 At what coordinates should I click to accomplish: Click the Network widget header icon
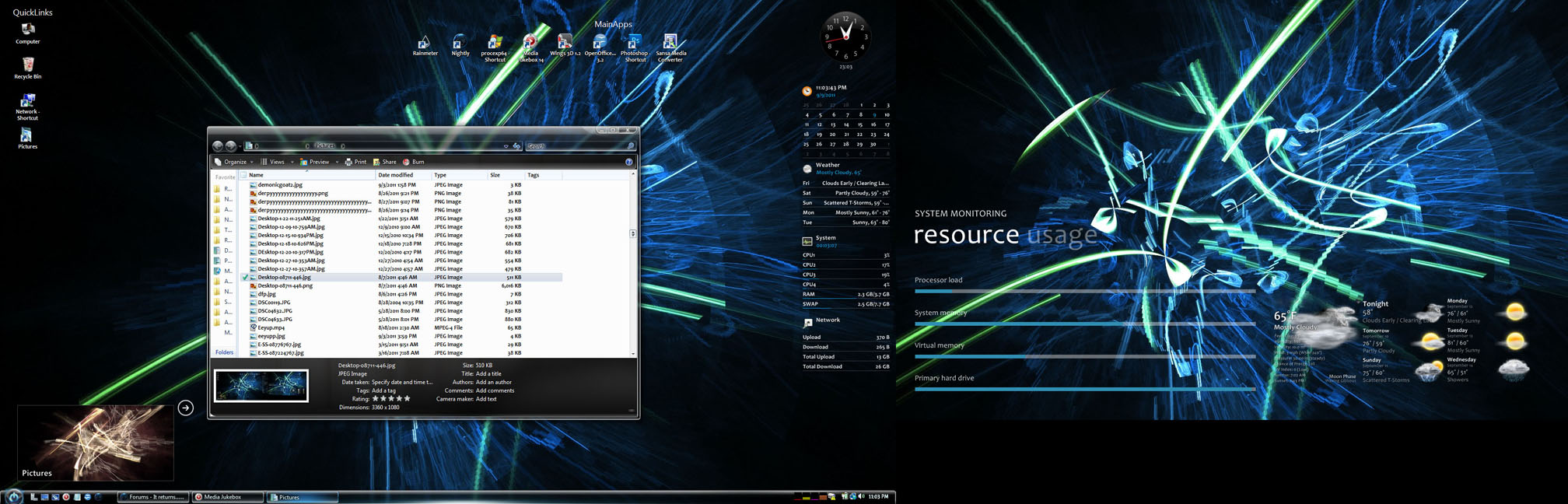point(807,322)
